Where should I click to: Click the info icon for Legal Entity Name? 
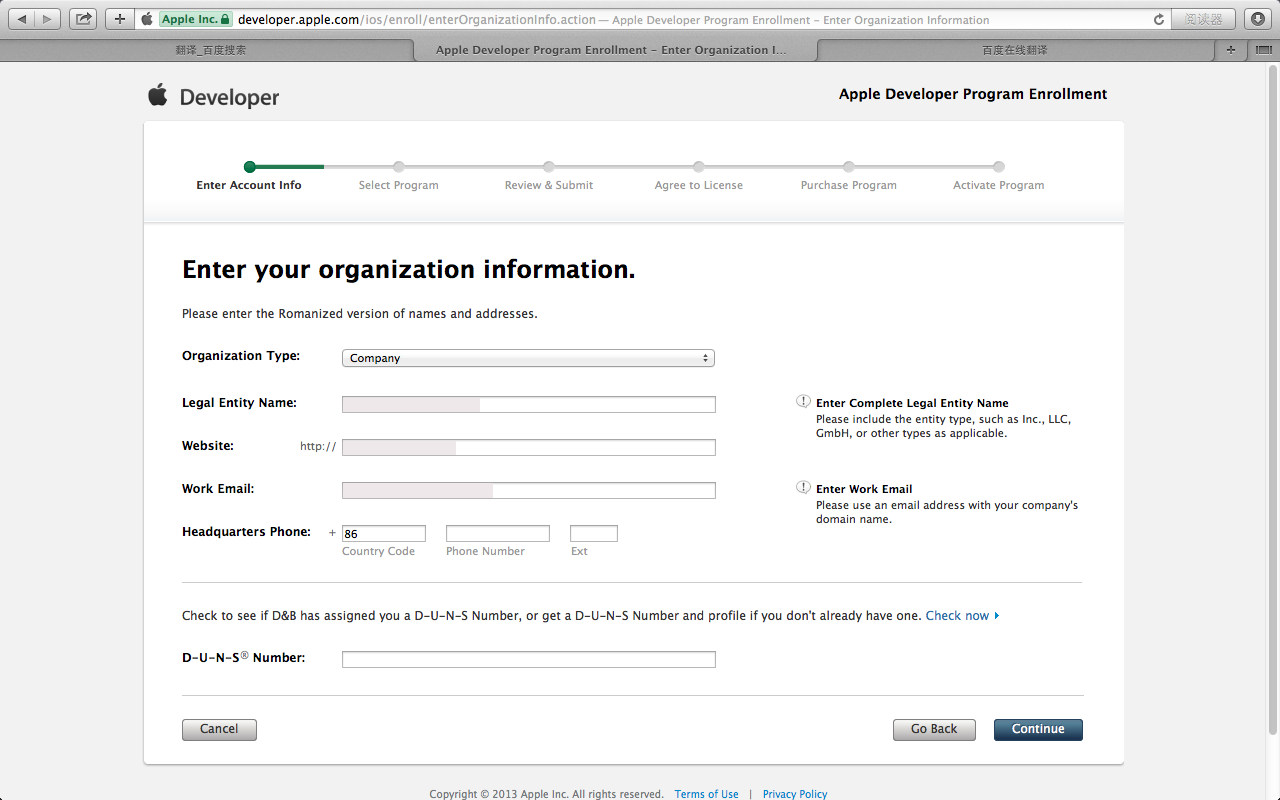click(803, 401)
